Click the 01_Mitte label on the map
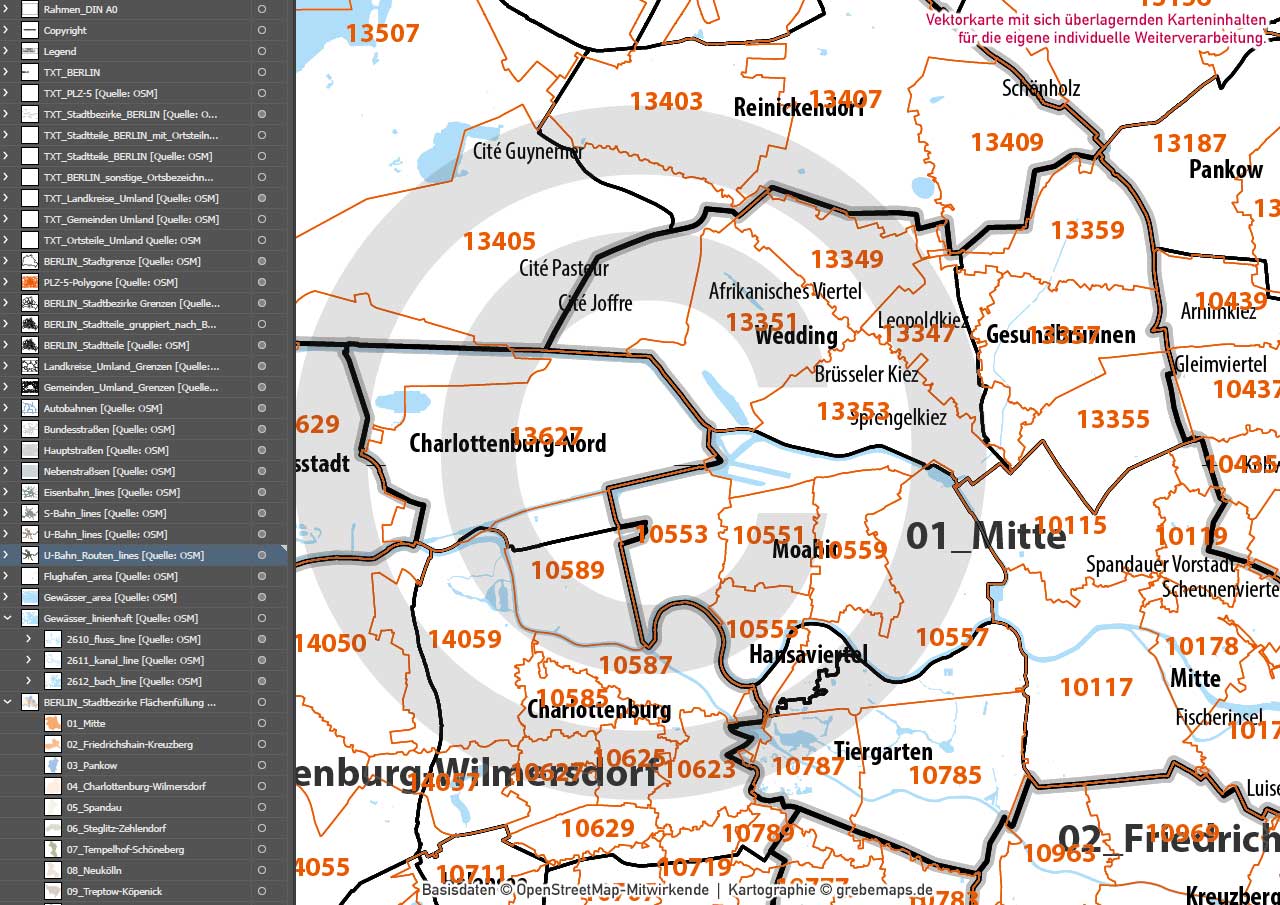The width and height of the screenshot is (1280, 905). (x=985, y=537)
